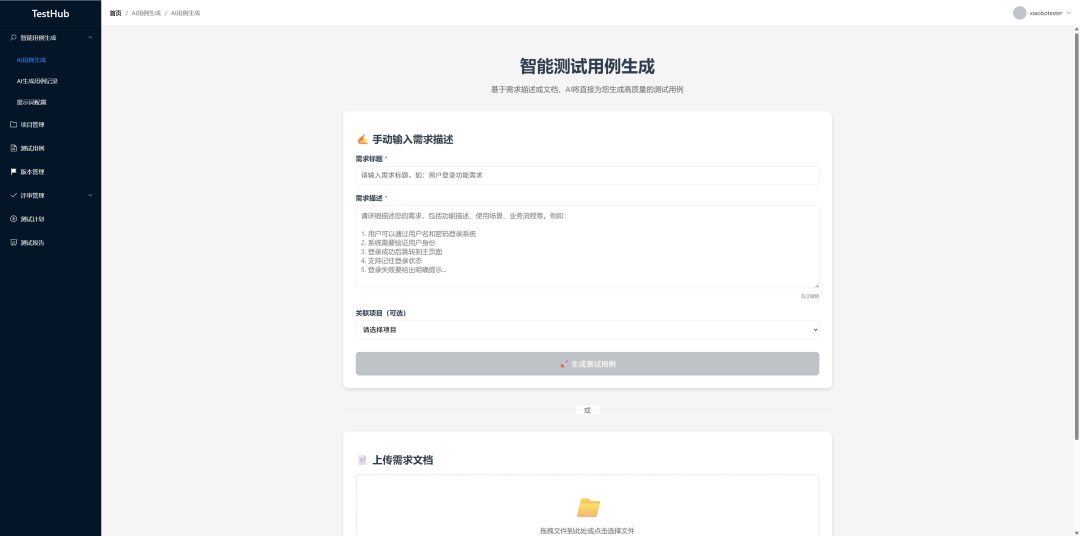Click the middle AI用例生成 breadcrumb
Screen dimensions: 1080x536
[146, 13]
